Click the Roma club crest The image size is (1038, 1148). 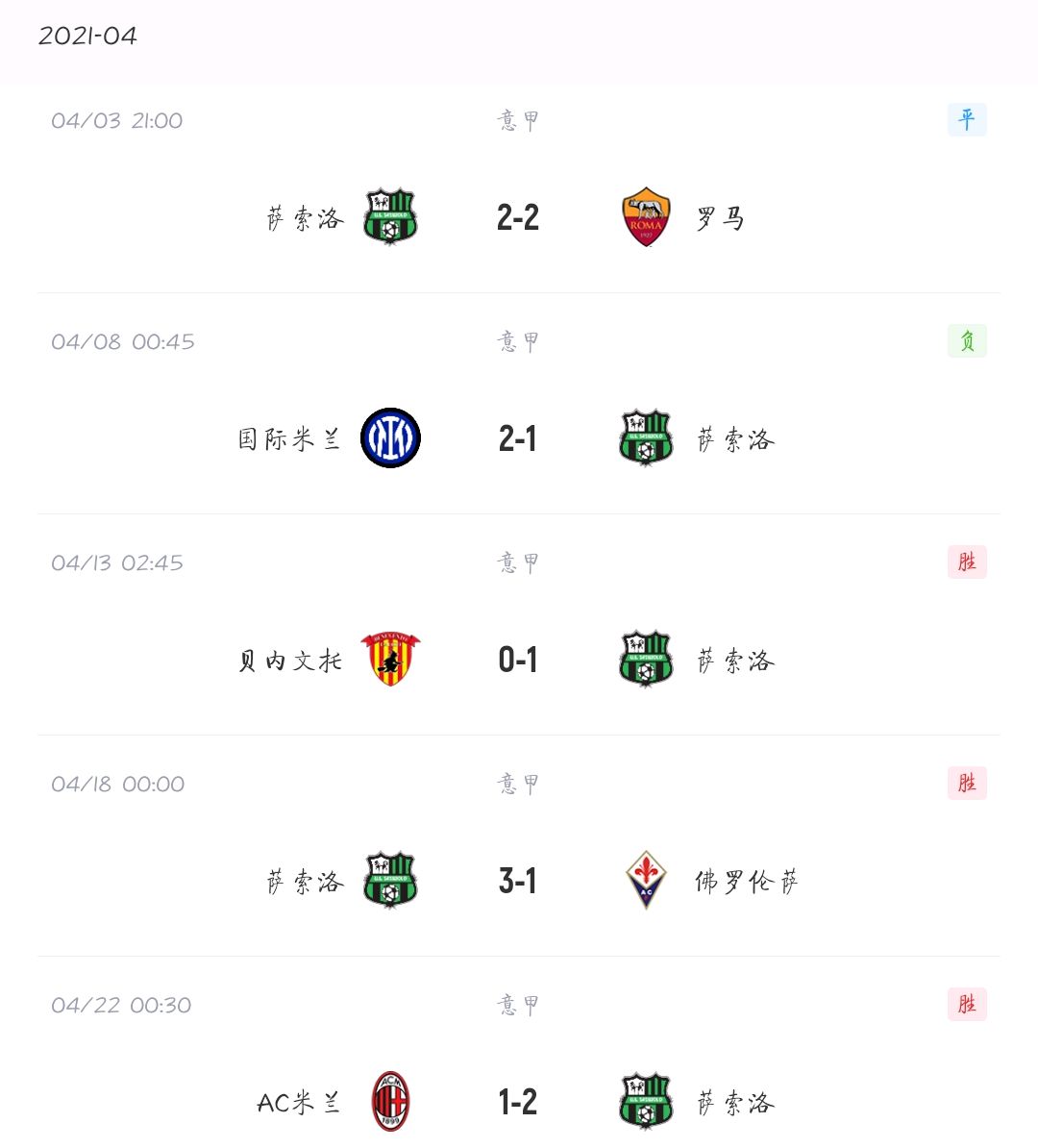pos(646,217)
